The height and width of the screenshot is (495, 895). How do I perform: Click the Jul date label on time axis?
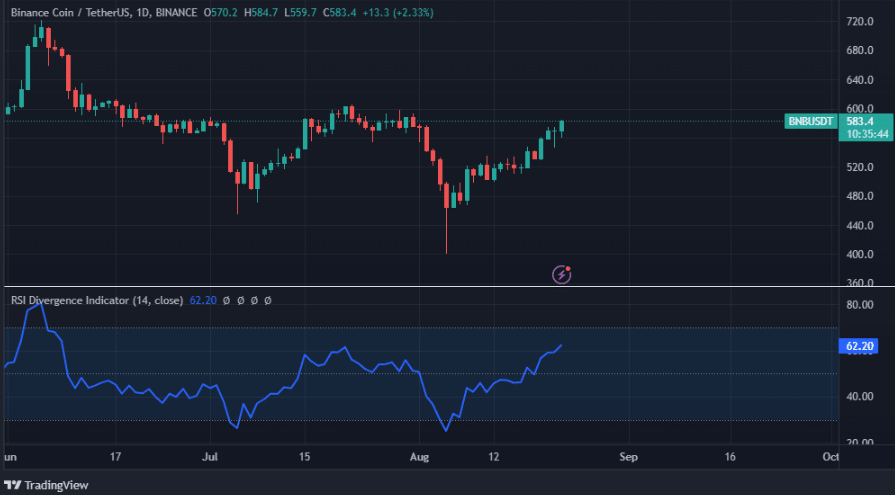[210, 457]
